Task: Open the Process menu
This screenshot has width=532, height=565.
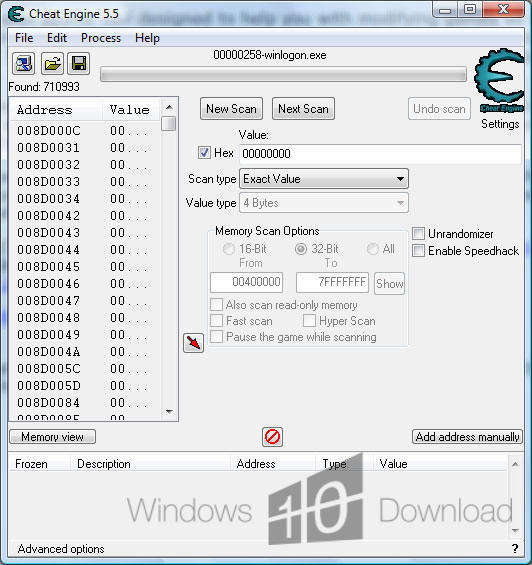Action: point(101,38)
